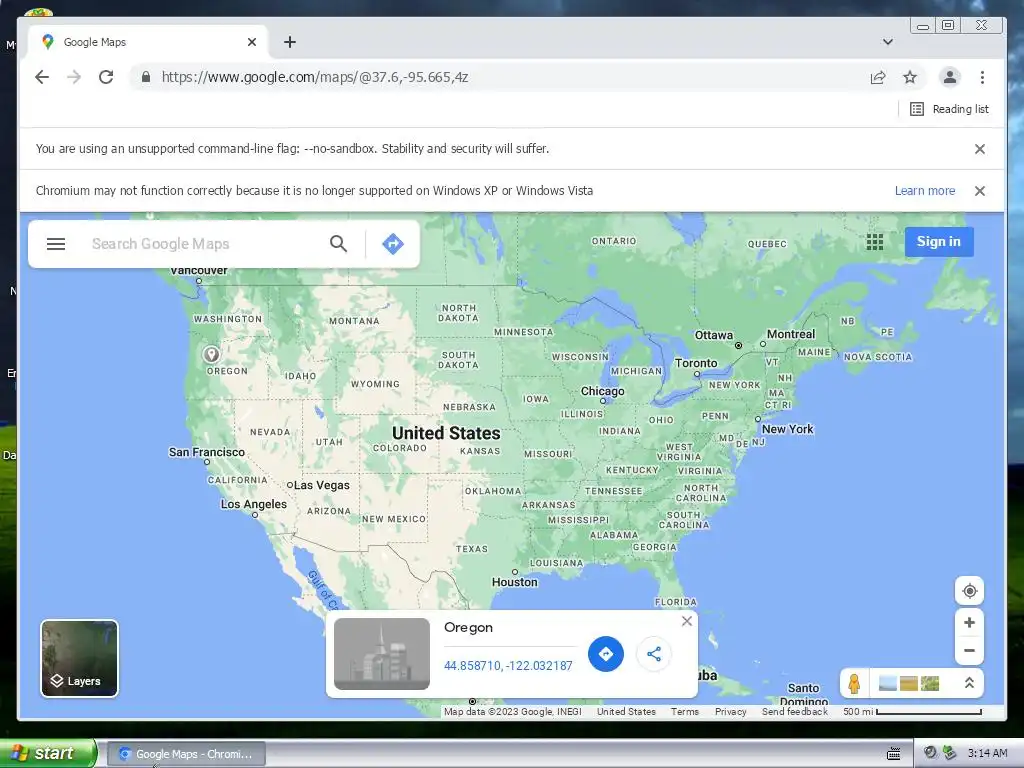
Task: Click the dropped pin in Oregon
Action: pos(211,354)
